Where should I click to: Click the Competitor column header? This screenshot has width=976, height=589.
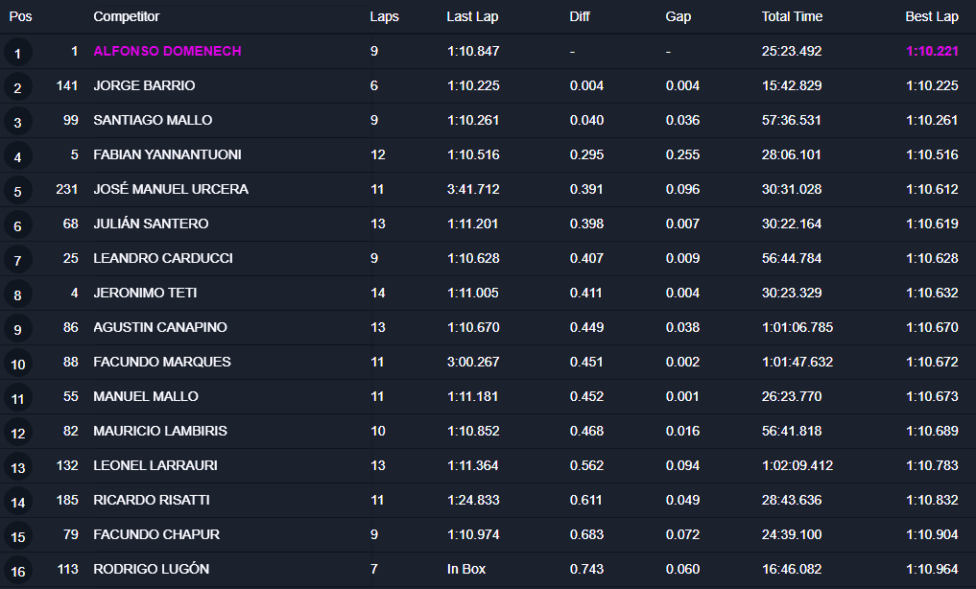(126, 17)
